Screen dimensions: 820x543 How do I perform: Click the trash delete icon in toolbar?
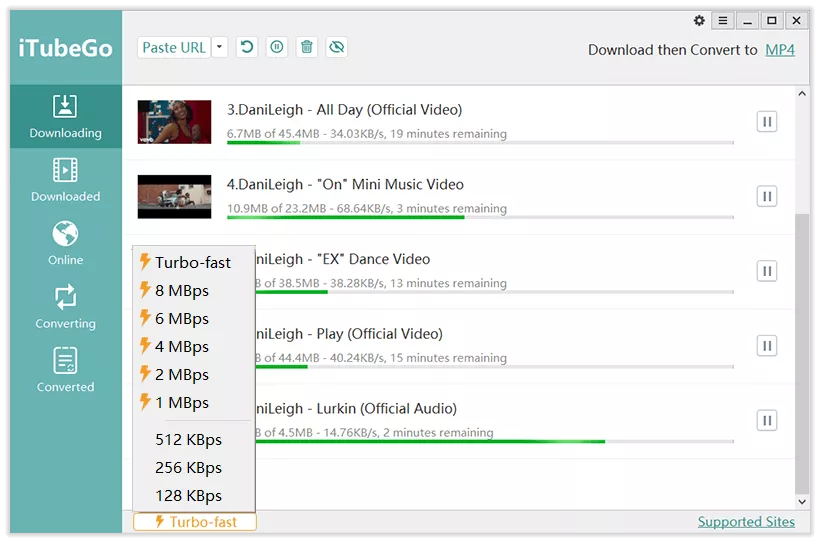[307, 47]
